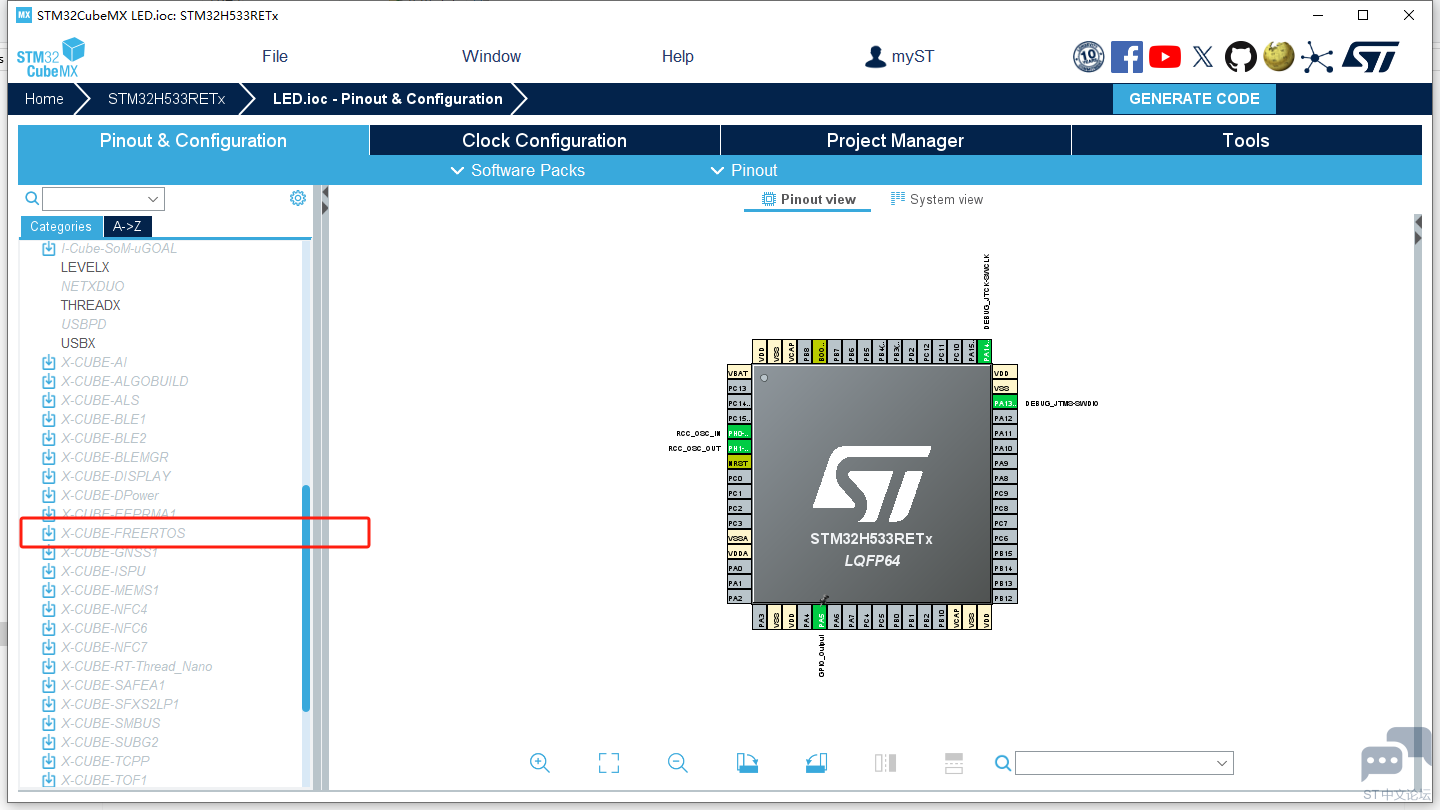Click the green PA5 pin on the chip
The height and width of the screenshot is (810, 1440).
[x=821, y=619]
